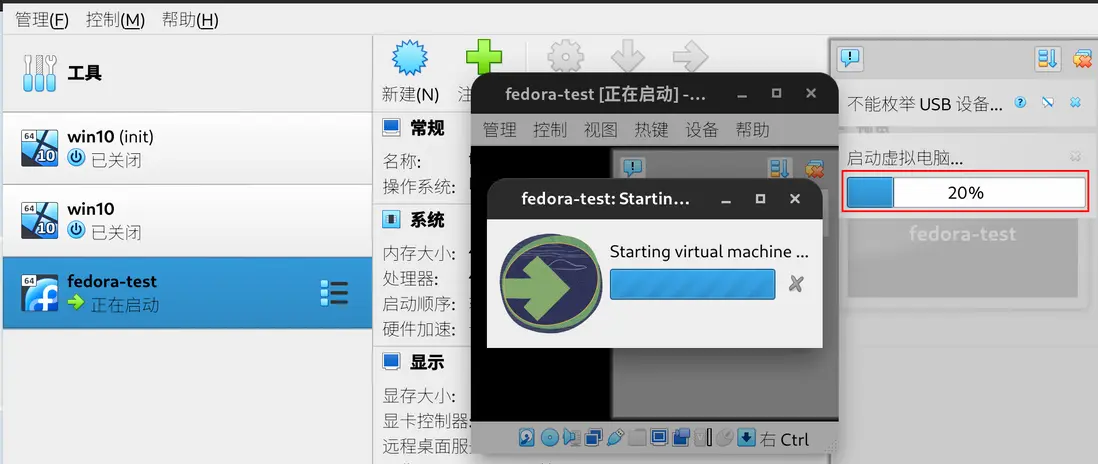Click the 不能枚举 USB 设备 notification text
Image resolution: width=1098 pixels, height=464 pixels.
pyautogui.click(x=924, y=104)
